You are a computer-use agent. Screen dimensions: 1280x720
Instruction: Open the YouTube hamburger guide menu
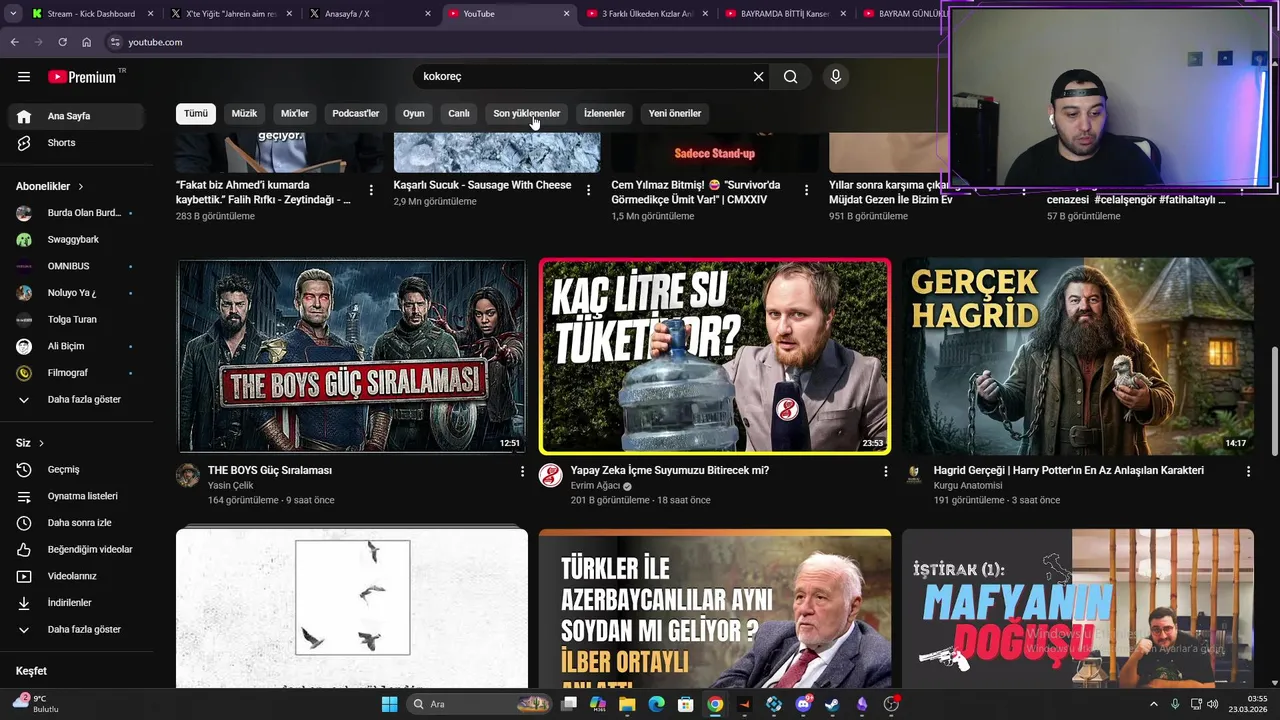(x=24, y=76)
